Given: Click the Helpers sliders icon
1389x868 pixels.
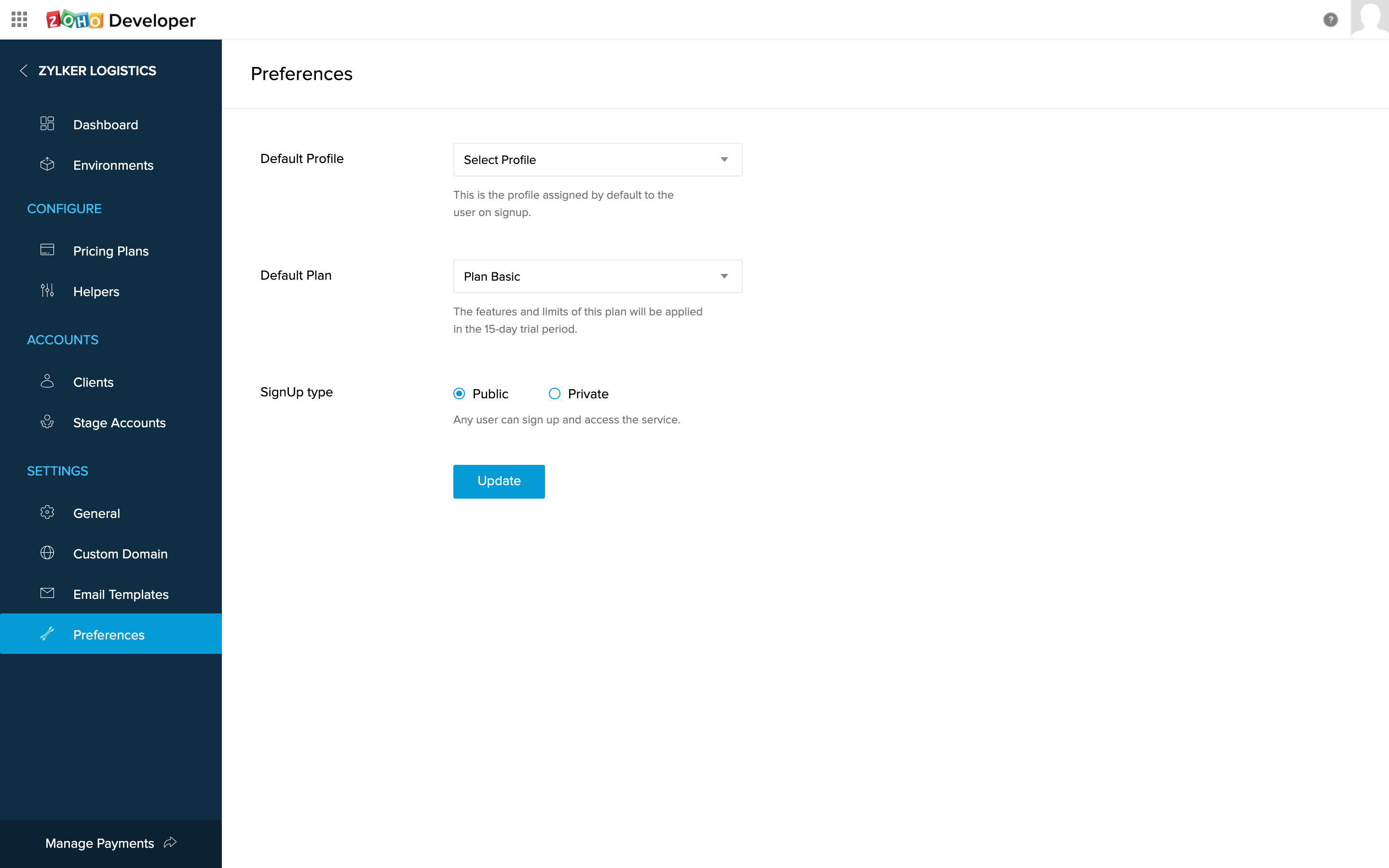Looking at the screenshot, I should pos(47,291).
